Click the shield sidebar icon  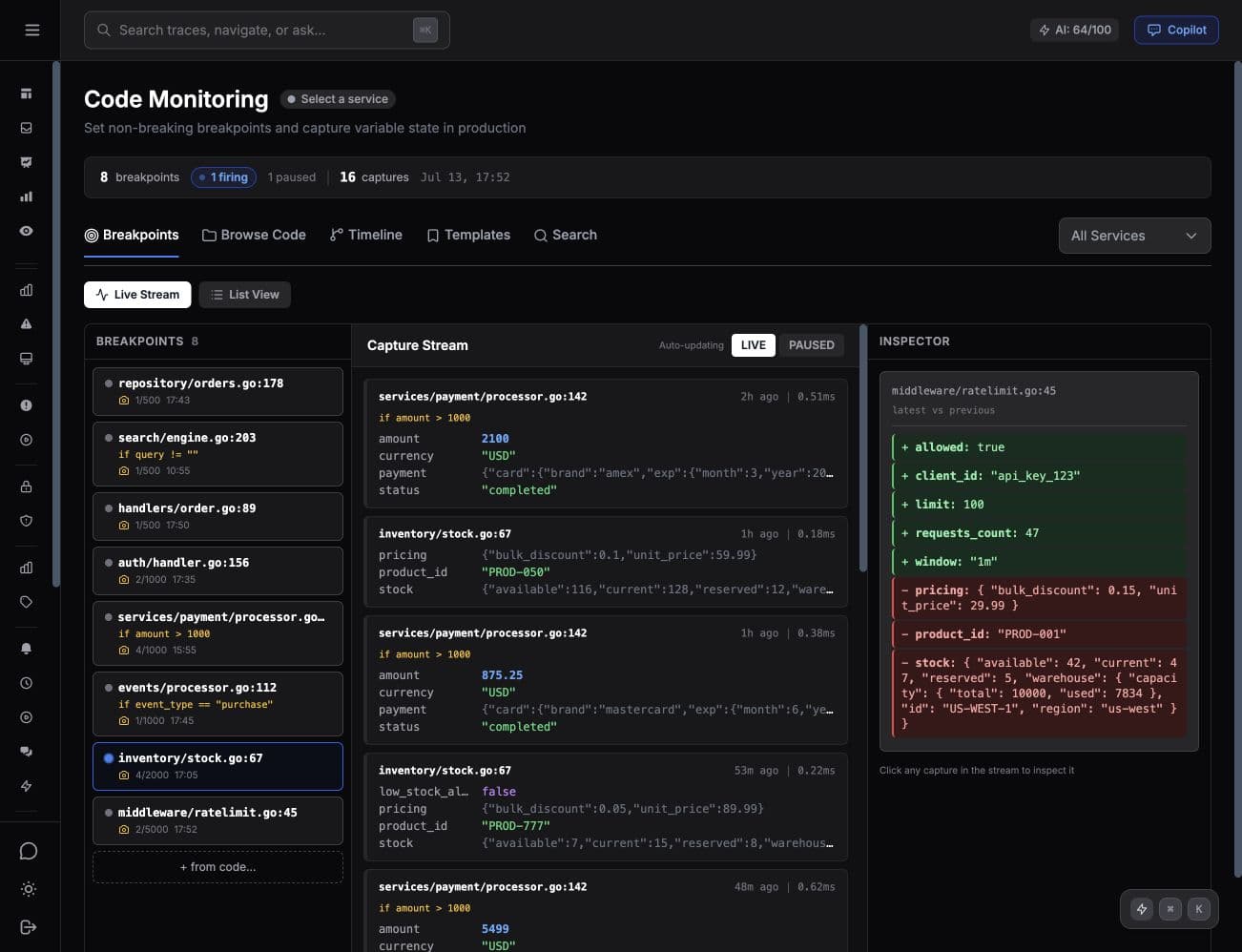[26, 521]
